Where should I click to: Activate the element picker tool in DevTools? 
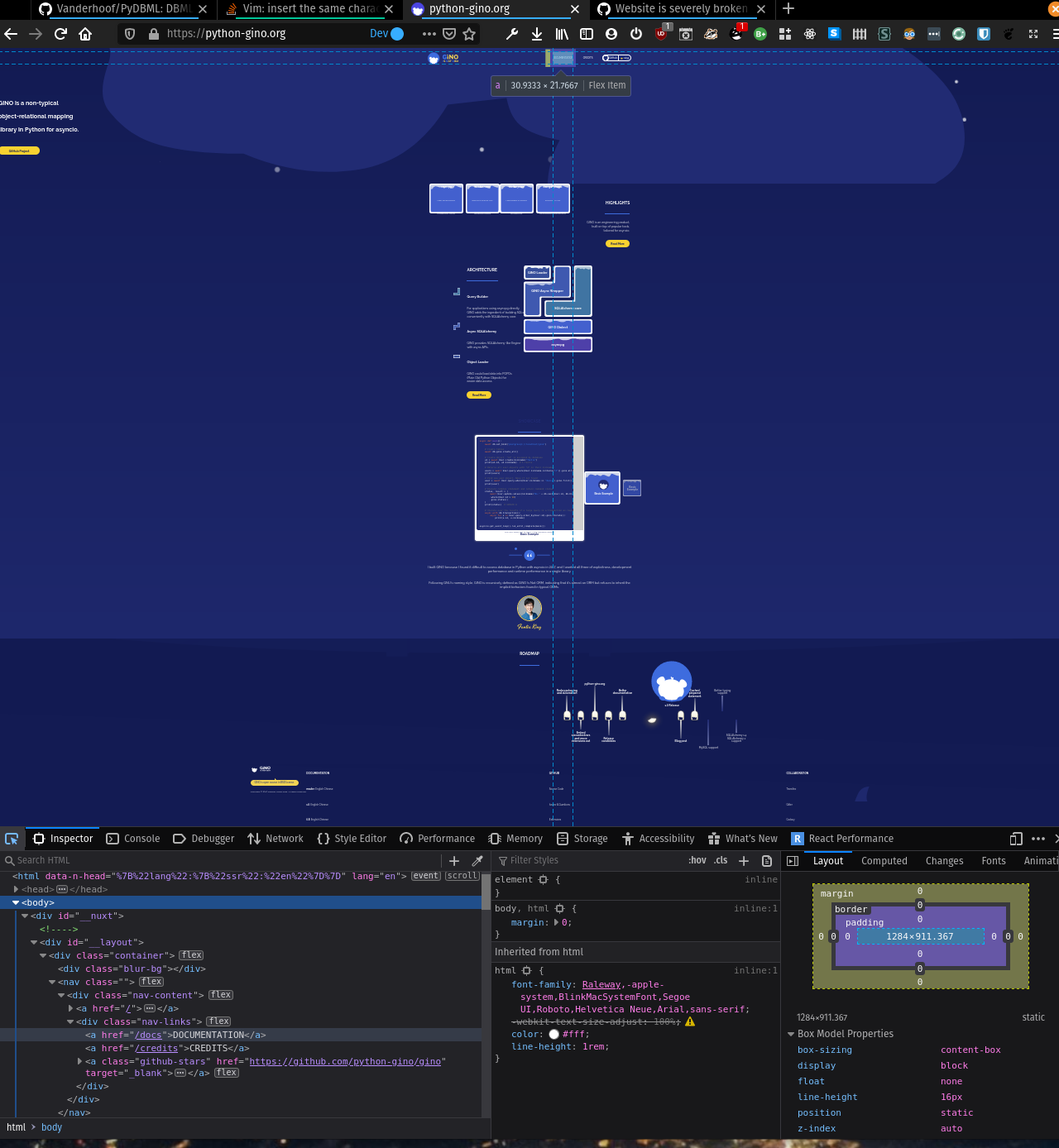click(12, 839)
